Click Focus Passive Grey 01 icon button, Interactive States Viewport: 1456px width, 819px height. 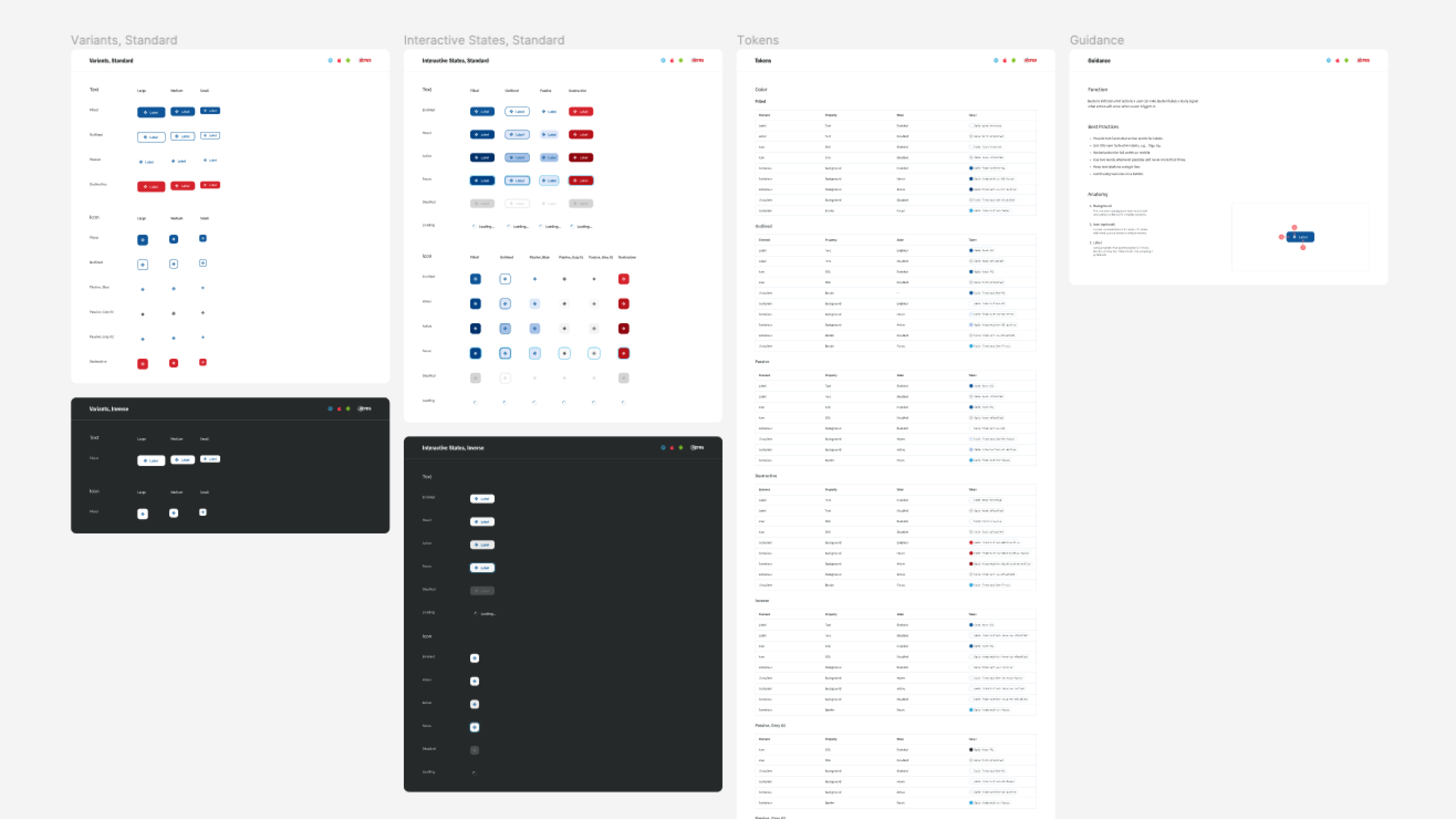coord(564,354)
